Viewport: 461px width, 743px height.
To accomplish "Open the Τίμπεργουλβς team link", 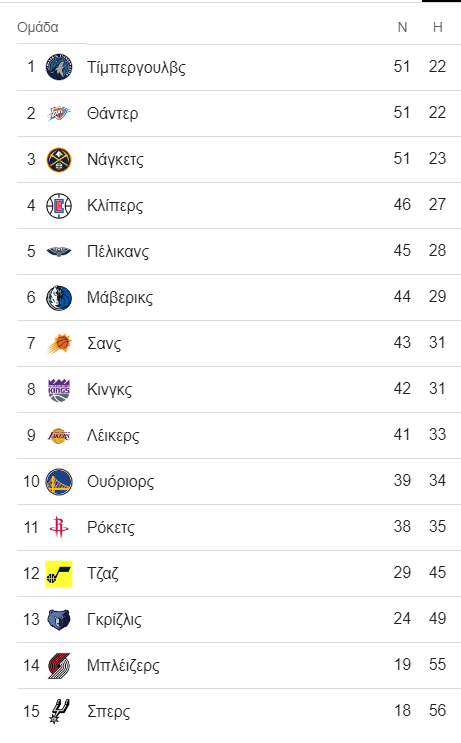I will [x=136, y=67].
